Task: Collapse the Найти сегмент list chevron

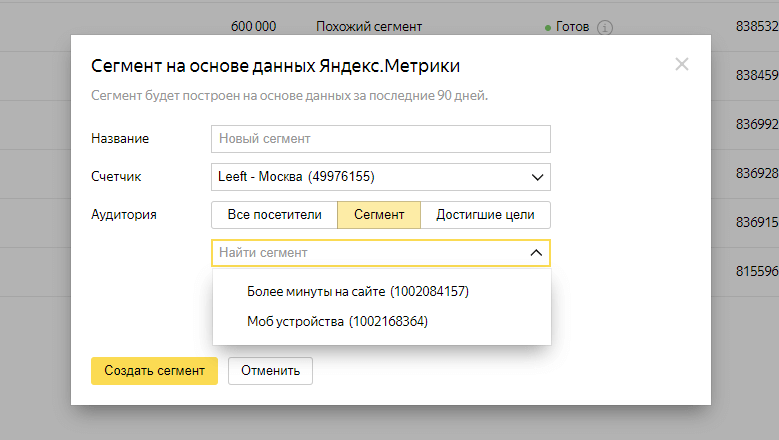Action: [x=536, y=253]
